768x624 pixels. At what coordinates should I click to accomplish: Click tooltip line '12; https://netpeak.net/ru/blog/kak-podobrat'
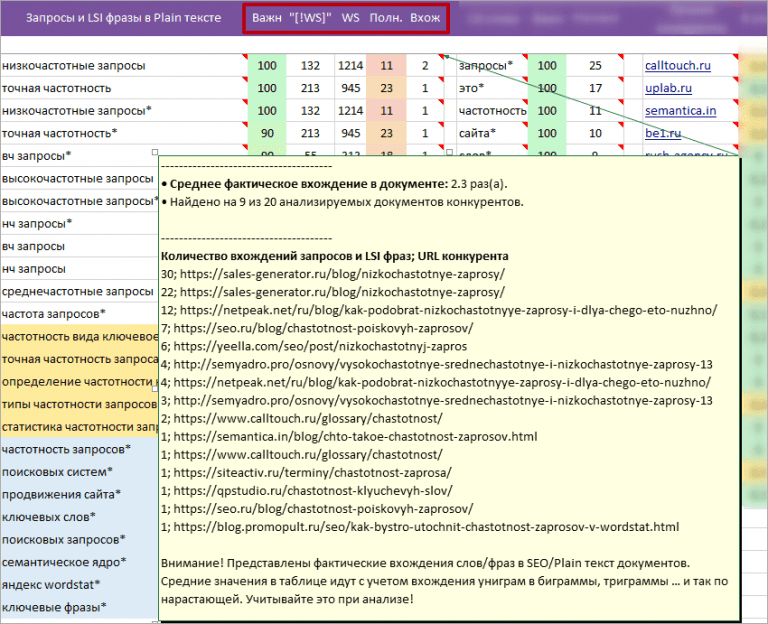439,310
